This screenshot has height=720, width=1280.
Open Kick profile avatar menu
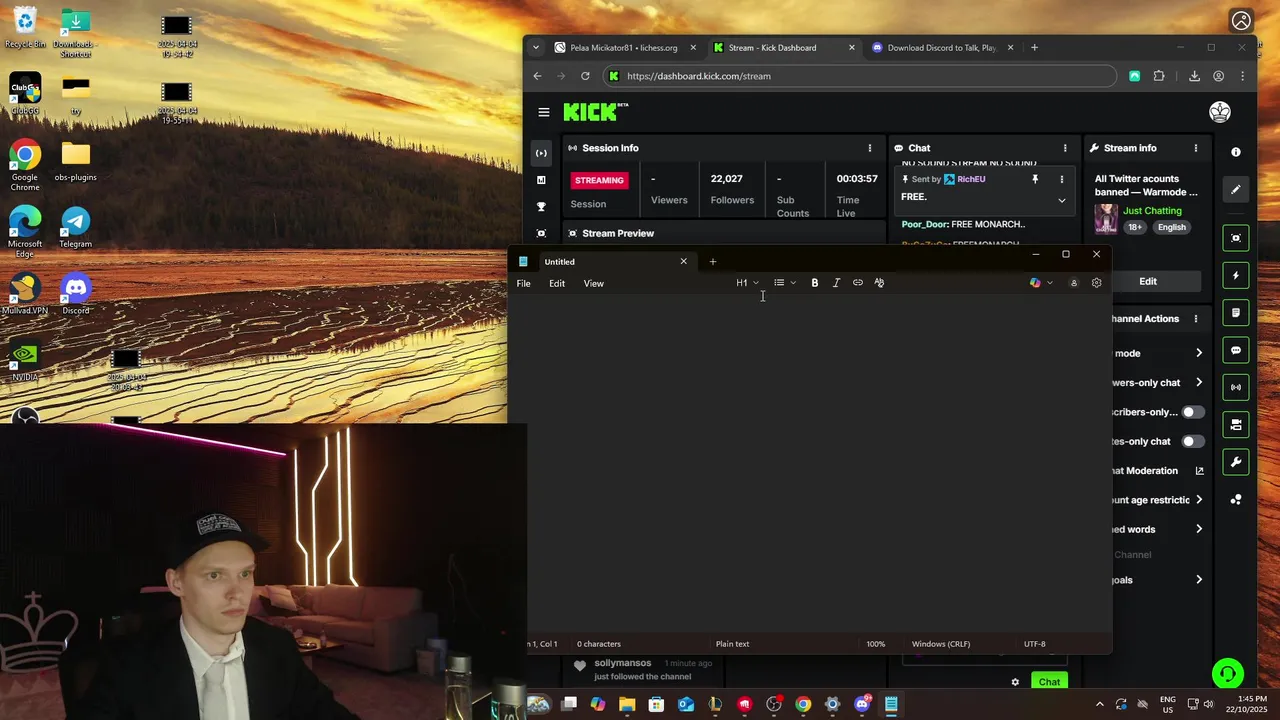(x=1220, y=112)
